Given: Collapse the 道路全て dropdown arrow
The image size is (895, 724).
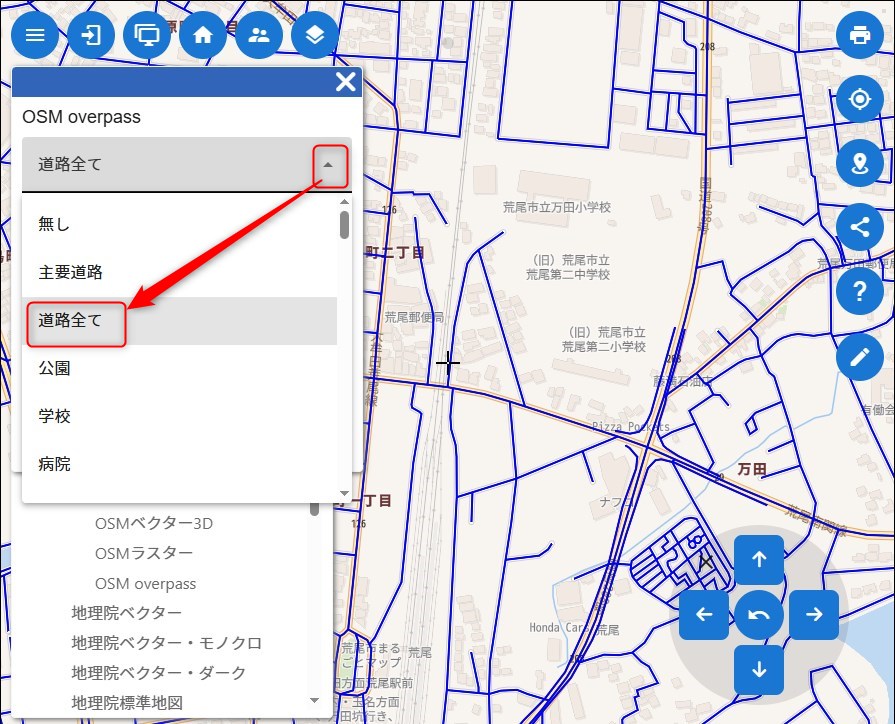Looking at the screenshot, I should [x=329, y=166].
